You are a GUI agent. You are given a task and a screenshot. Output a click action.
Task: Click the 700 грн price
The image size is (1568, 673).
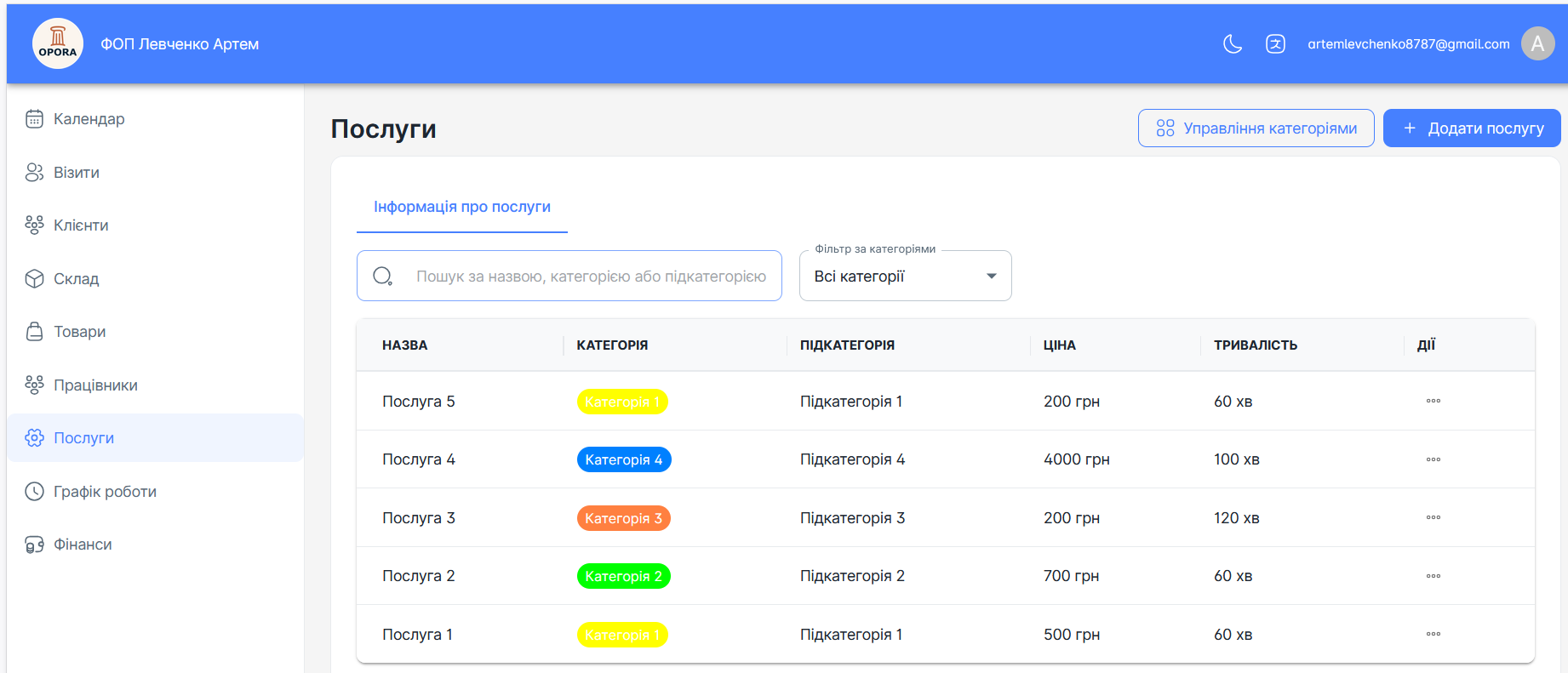tap(1072, 576)
